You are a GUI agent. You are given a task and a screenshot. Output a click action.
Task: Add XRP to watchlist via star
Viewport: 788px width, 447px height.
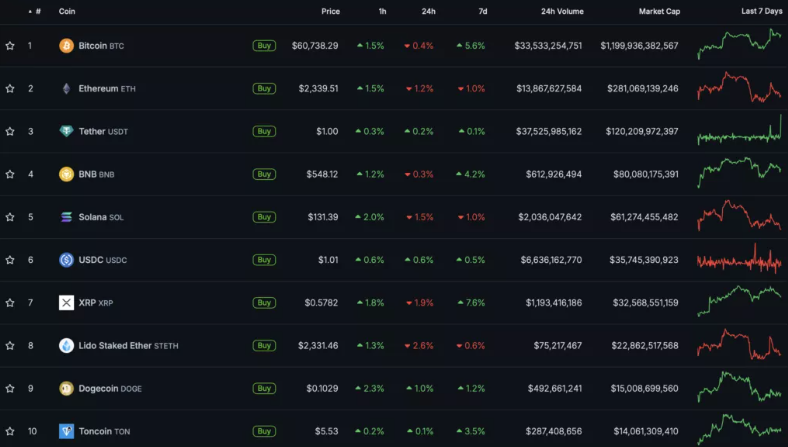point(10,303)
